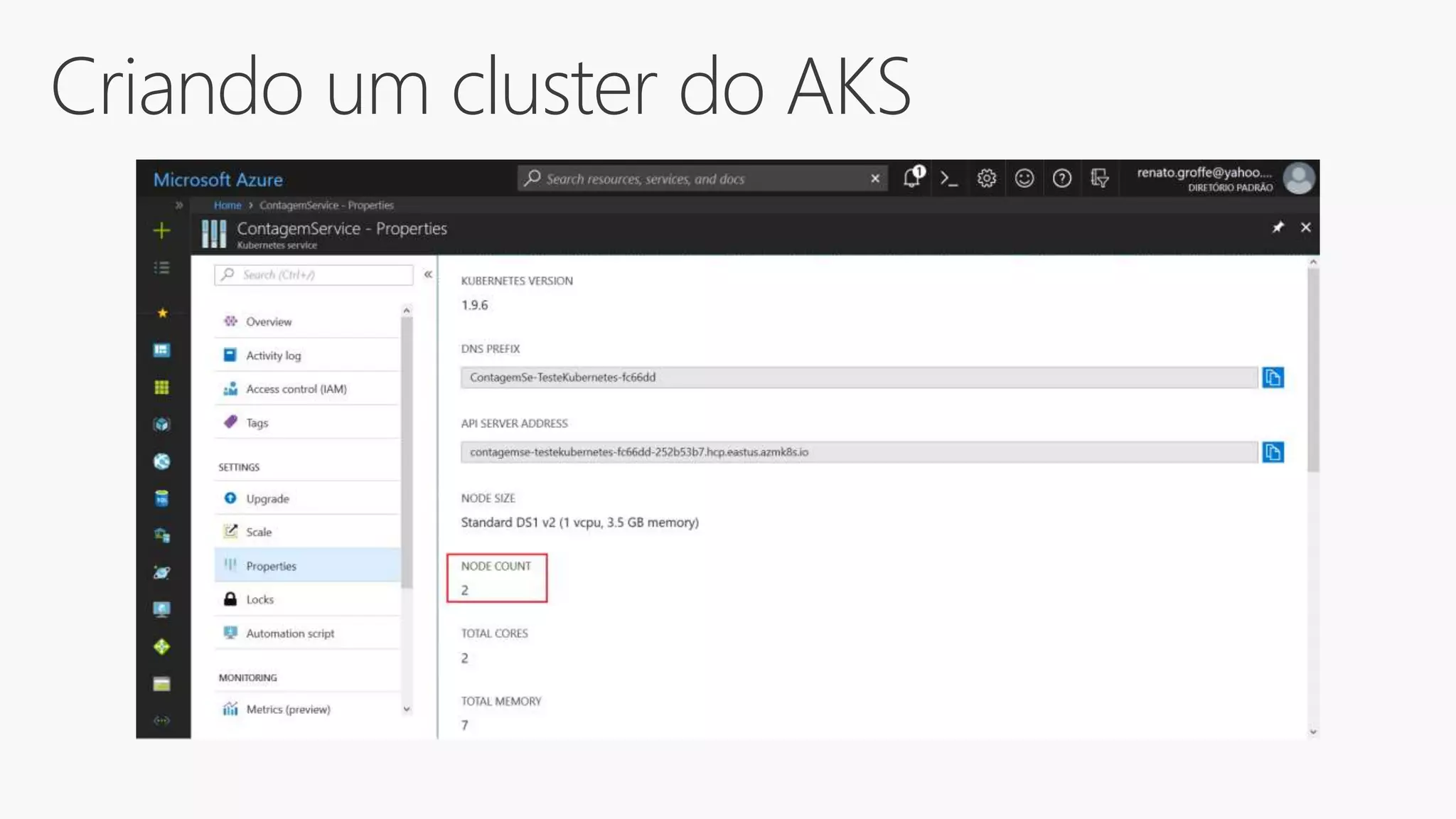Click the Kubernetes version value 1.9.6

click(474, 305)
